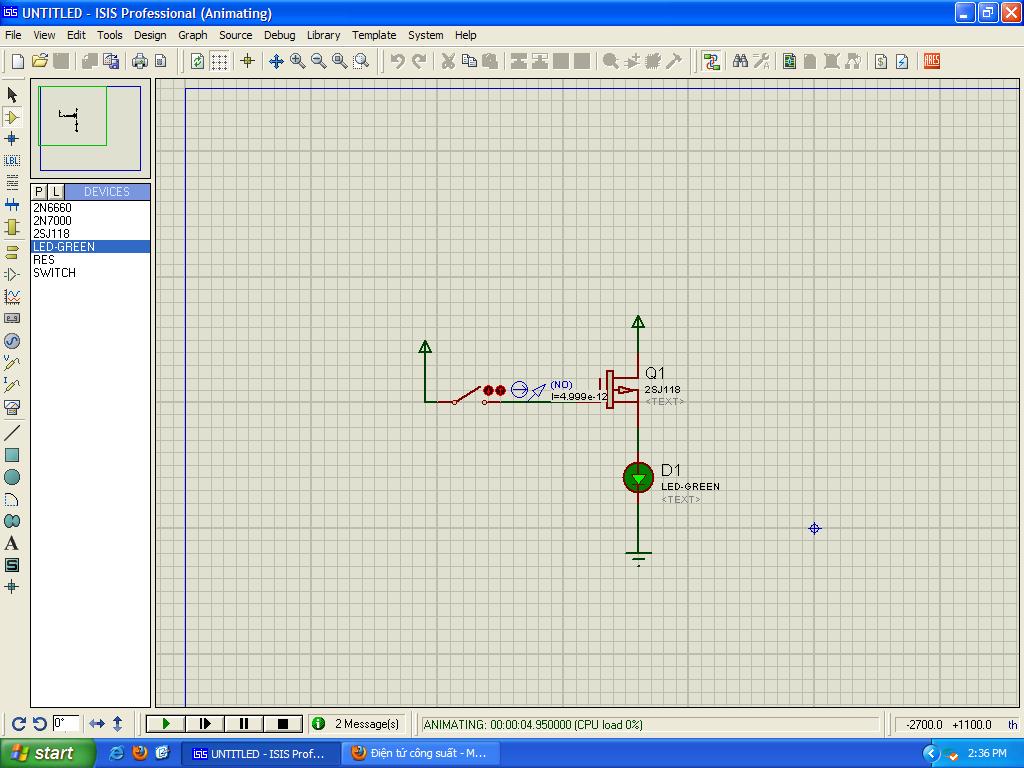Stop the simulation
1024x768 pixels.
pos(283,724)
